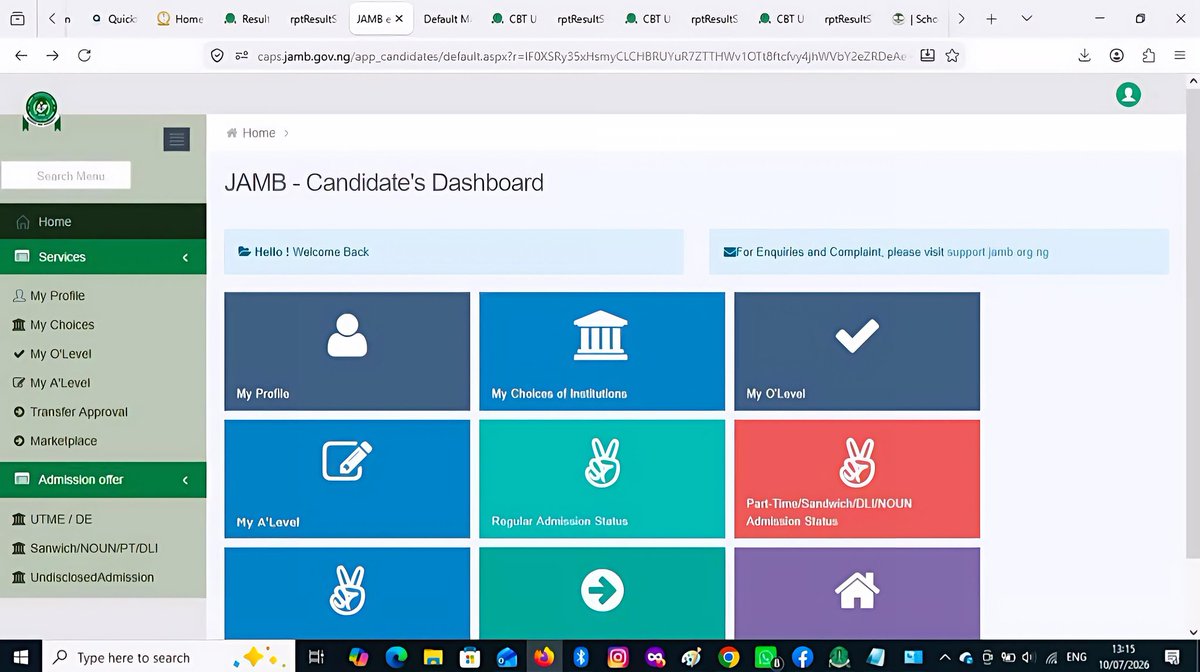Switch to the Quick browser tab
1200x672 pixels.
click(x=113, y=19)
